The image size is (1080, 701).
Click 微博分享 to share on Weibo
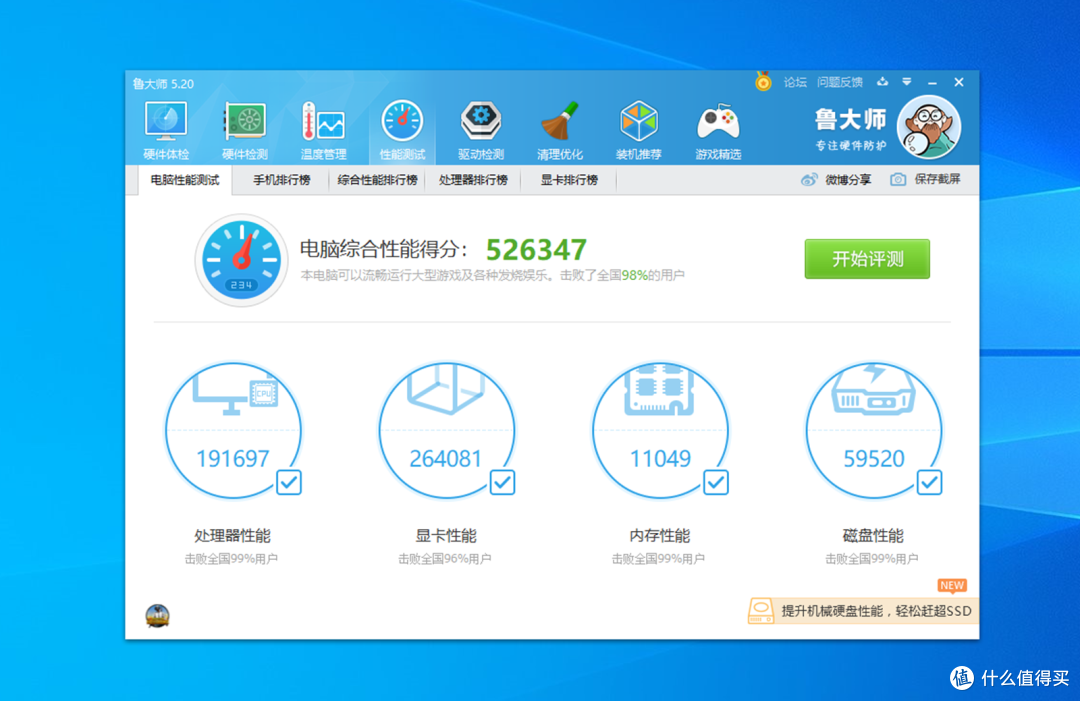point(849,180)
